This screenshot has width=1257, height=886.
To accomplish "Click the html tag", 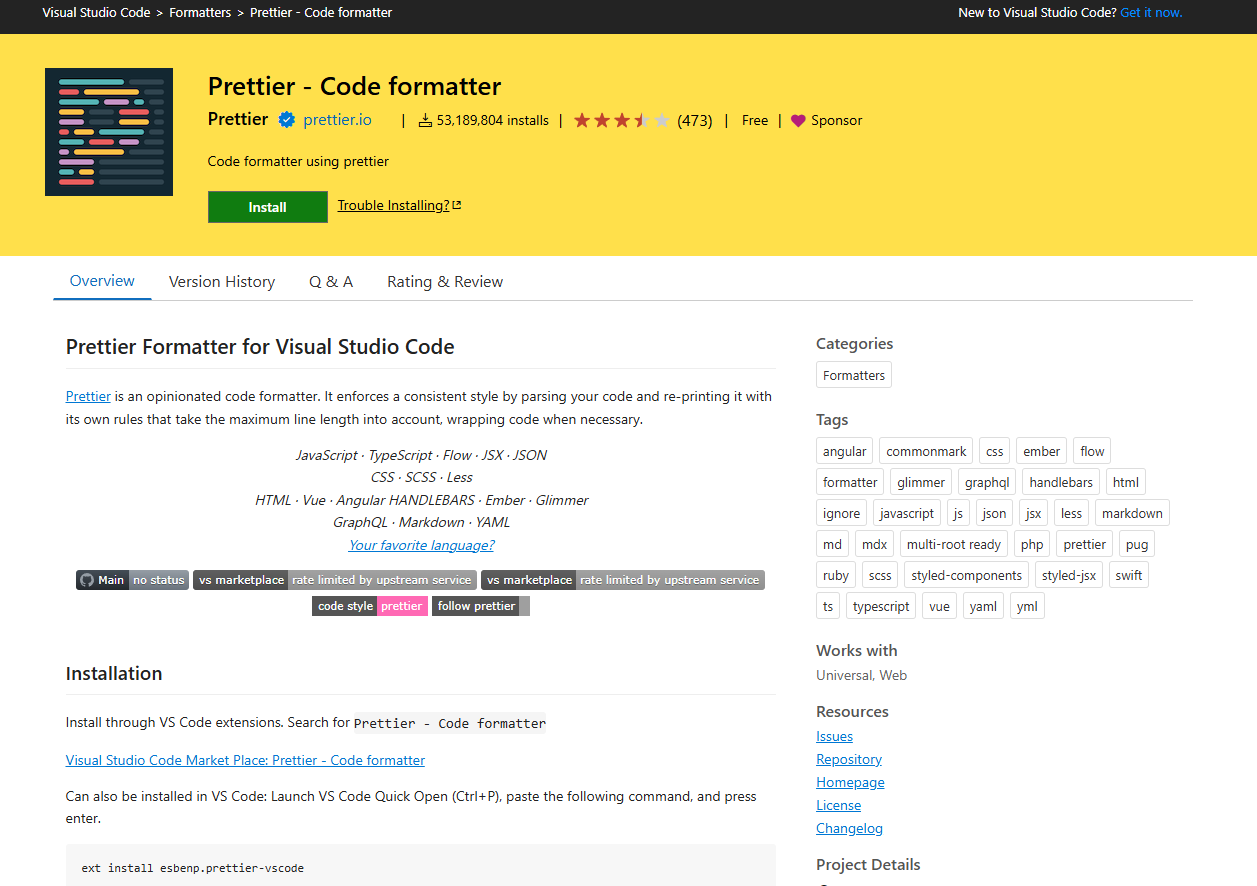I will tap(1126, 482).
